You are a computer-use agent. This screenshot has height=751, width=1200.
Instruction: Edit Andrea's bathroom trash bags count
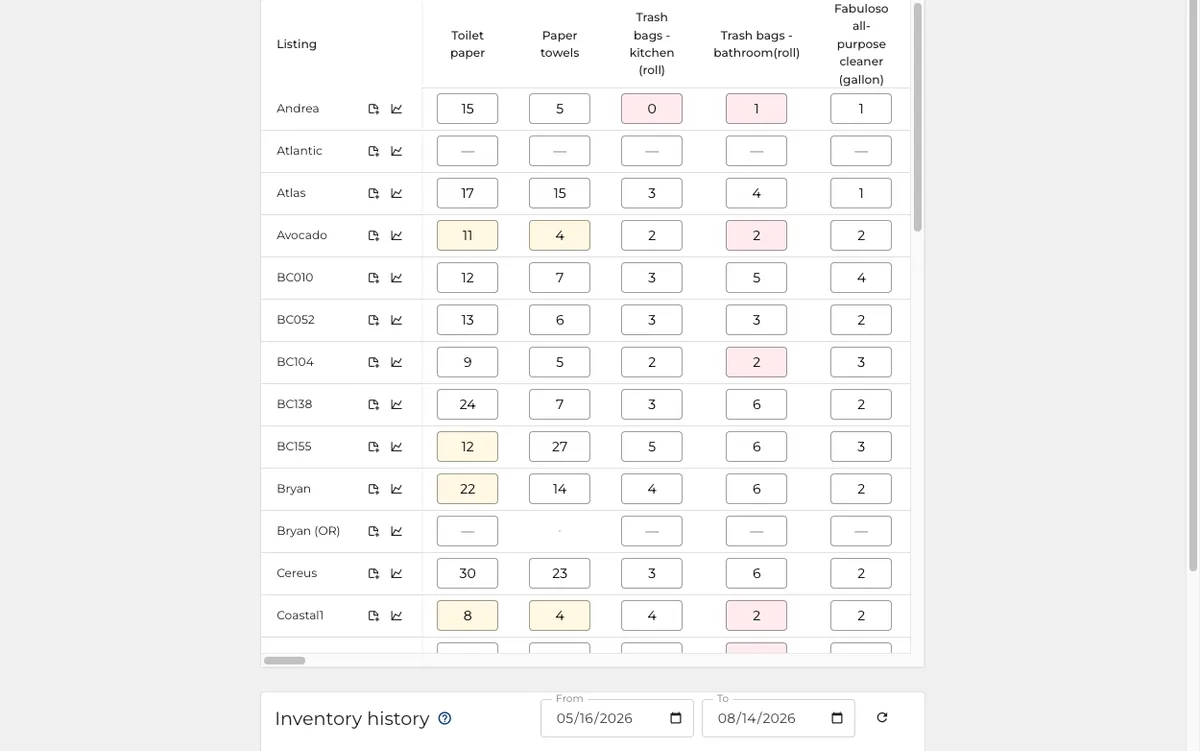756,109
